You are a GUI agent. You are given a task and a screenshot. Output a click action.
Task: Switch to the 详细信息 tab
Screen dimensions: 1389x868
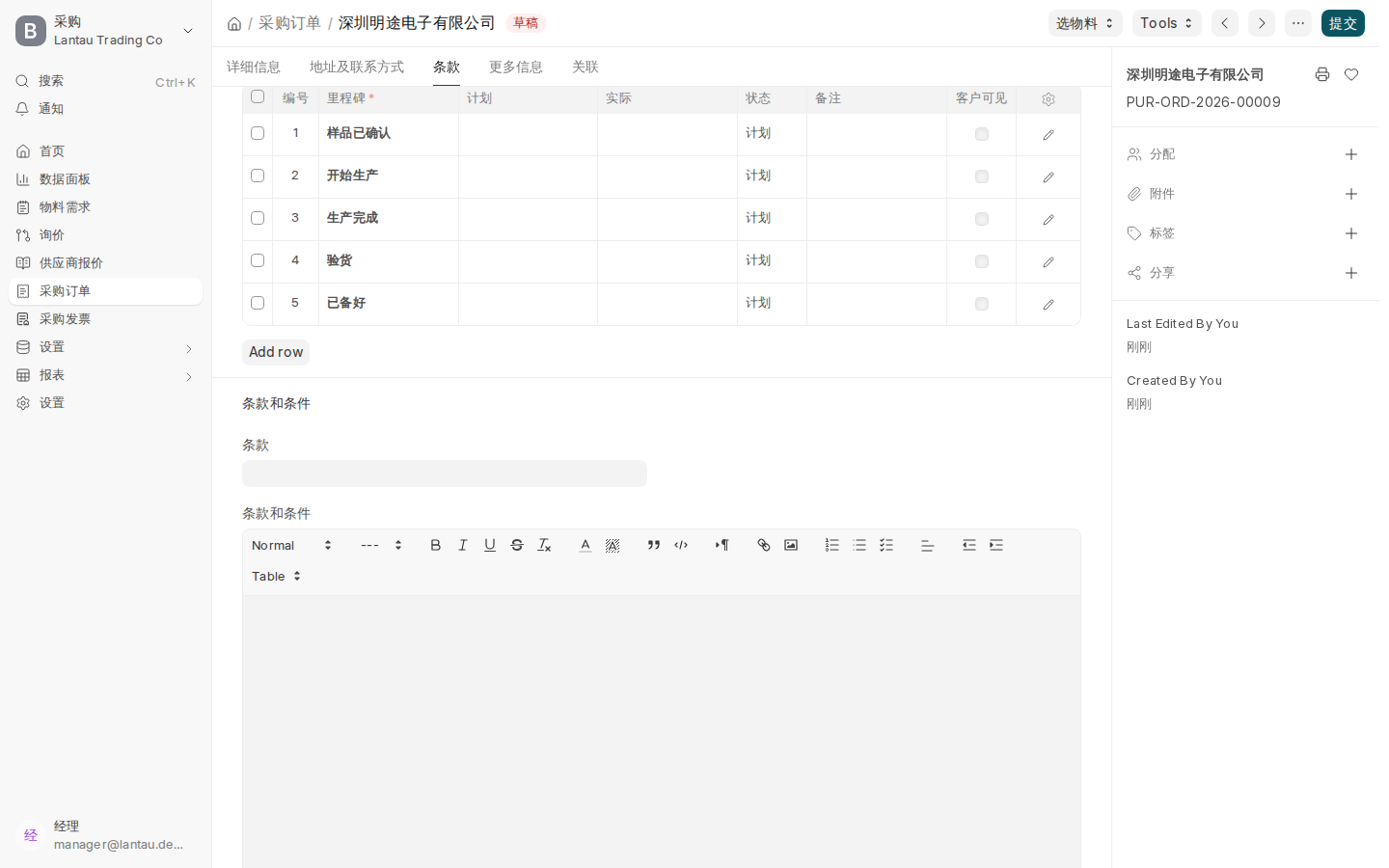click(x=254, y=67)
